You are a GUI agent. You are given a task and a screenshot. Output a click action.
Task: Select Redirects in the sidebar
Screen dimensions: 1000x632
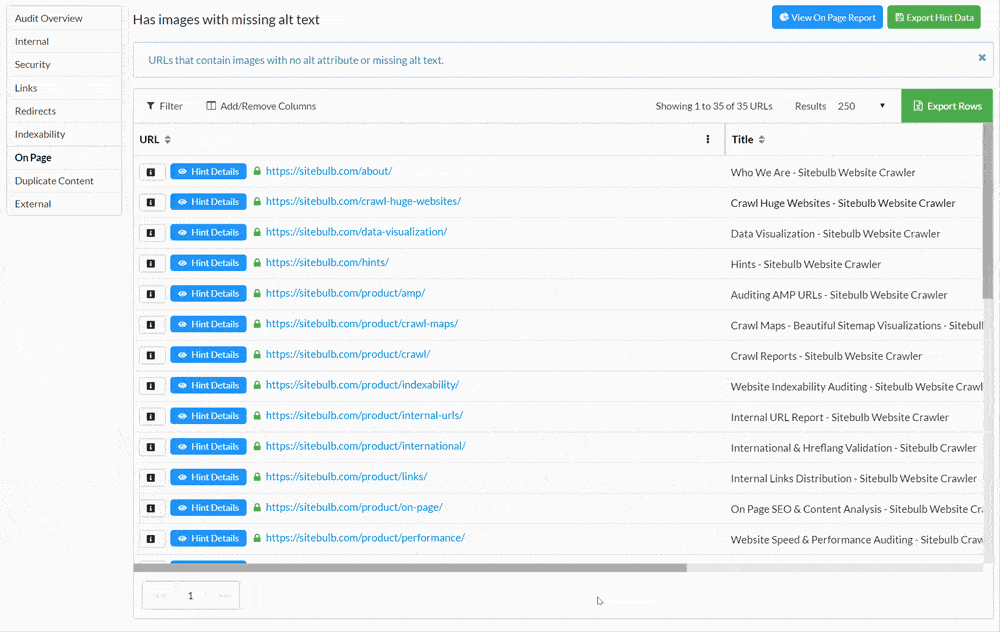click(64, 111)
